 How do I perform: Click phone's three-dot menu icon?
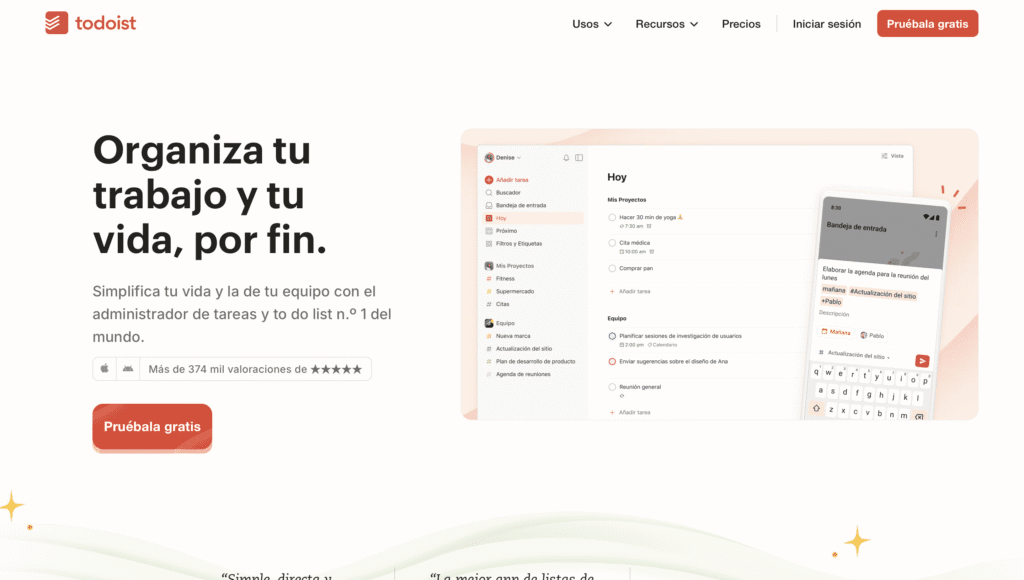pyautogui.click(x=936, y=234)
